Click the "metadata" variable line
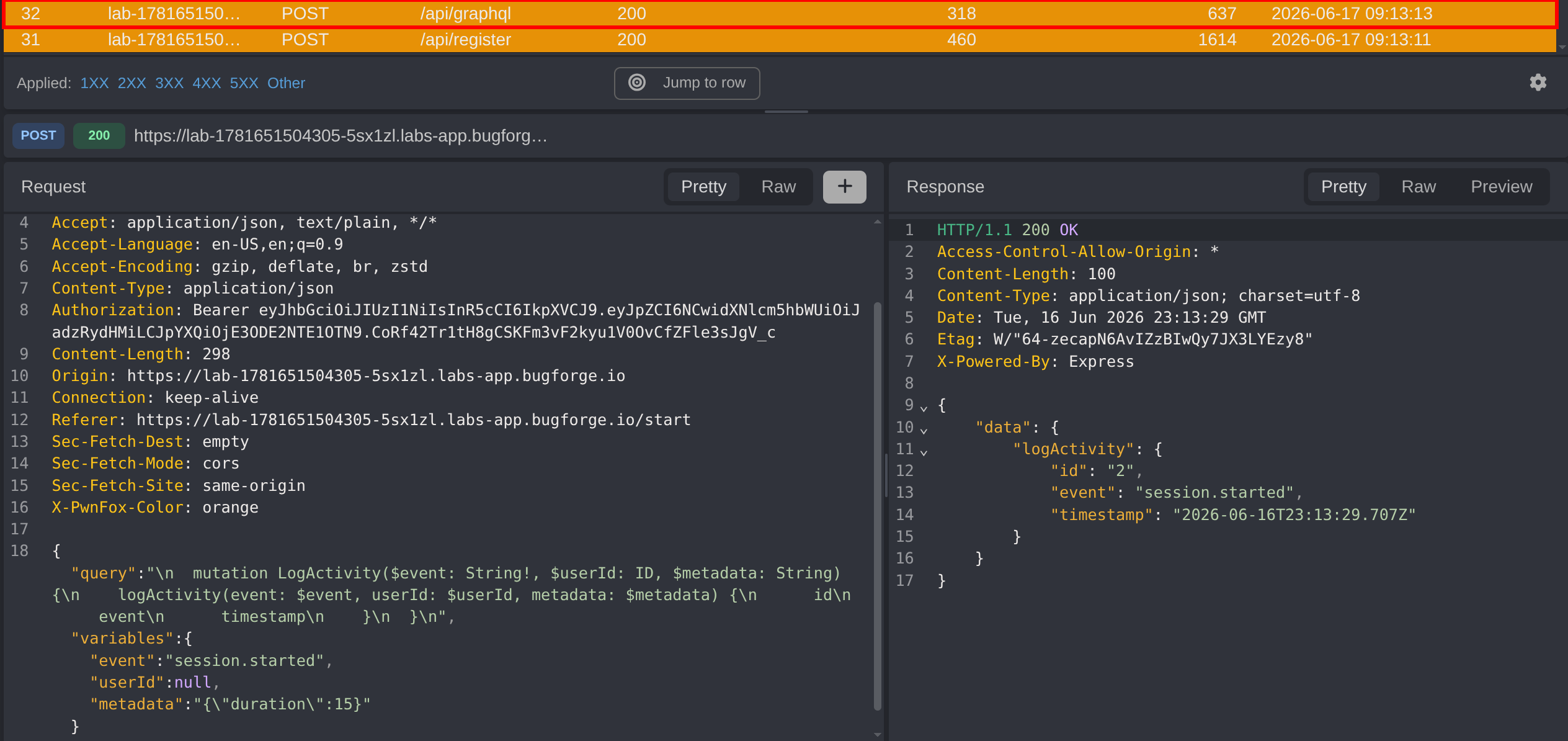1568x741 pixels. (230, 704)
